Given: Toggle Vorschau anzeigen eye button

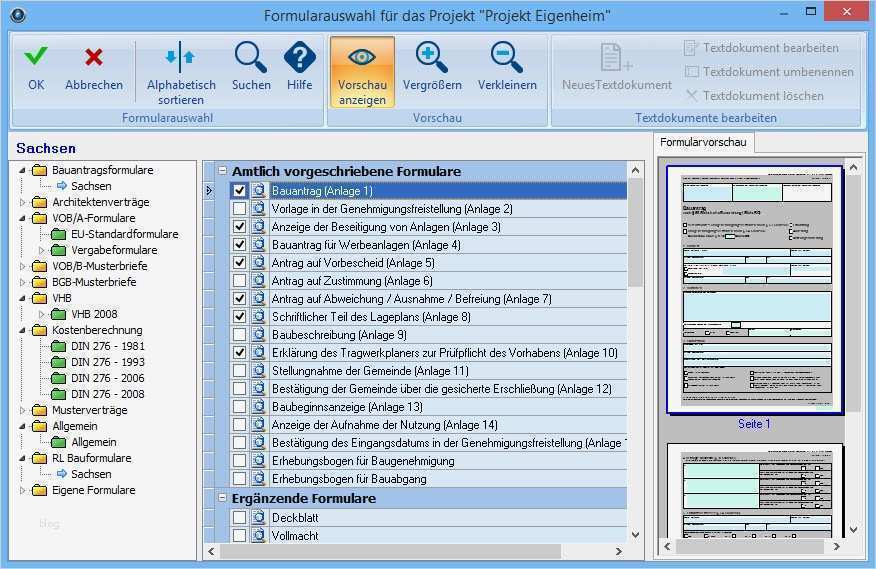Looking at the screenshot, I should point(362,73).
